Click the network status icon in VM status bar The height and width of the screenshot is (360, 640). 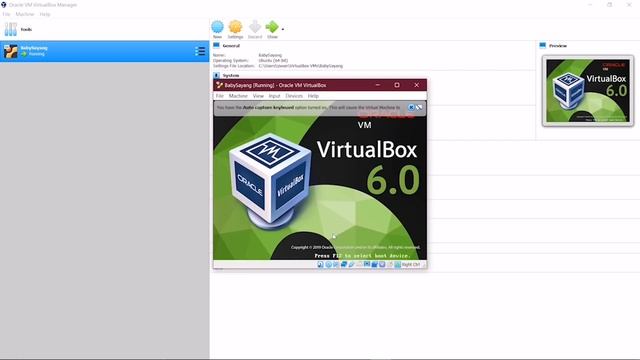344,264
